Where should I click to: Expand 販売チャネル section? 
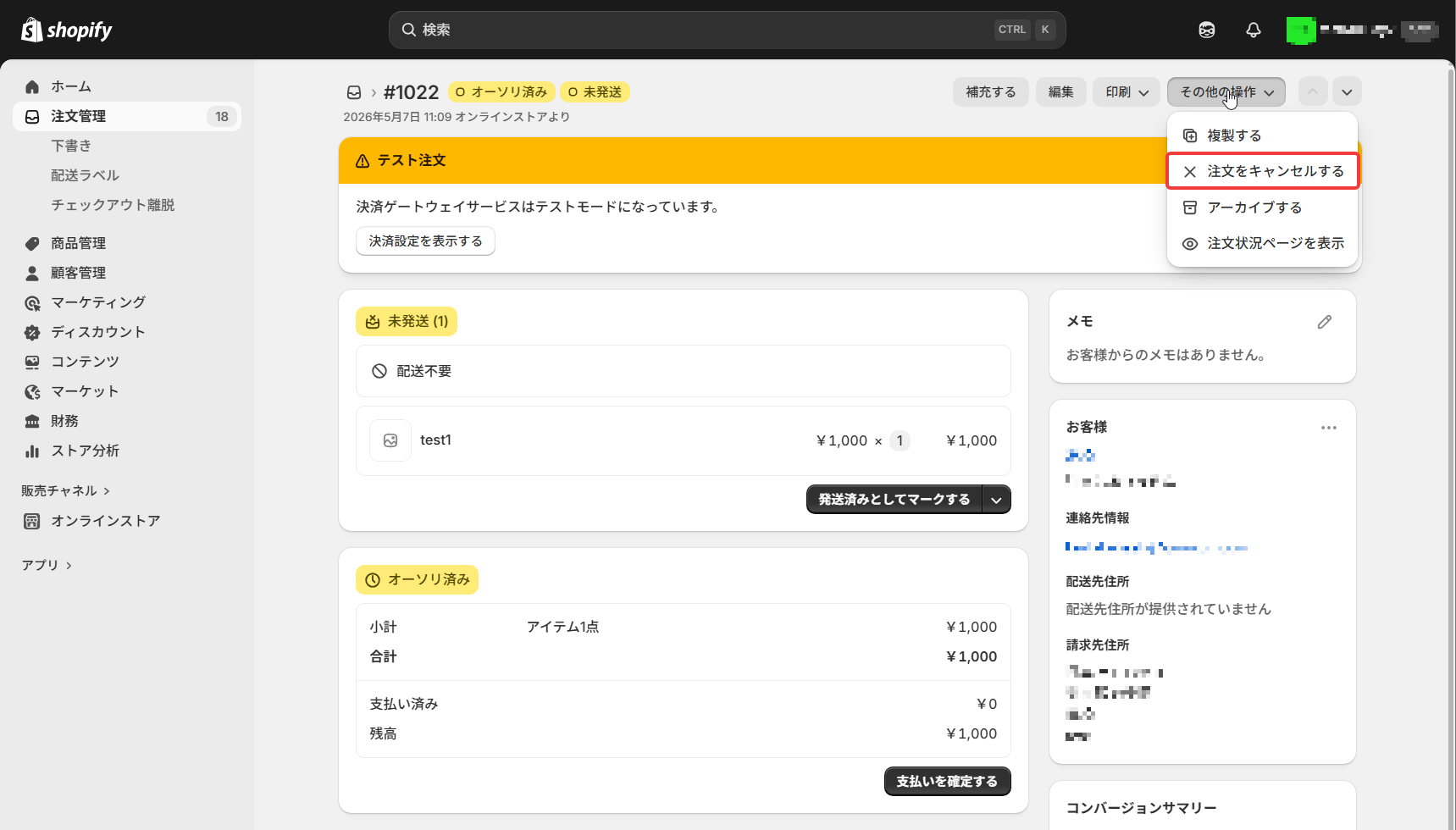[65, 491]
